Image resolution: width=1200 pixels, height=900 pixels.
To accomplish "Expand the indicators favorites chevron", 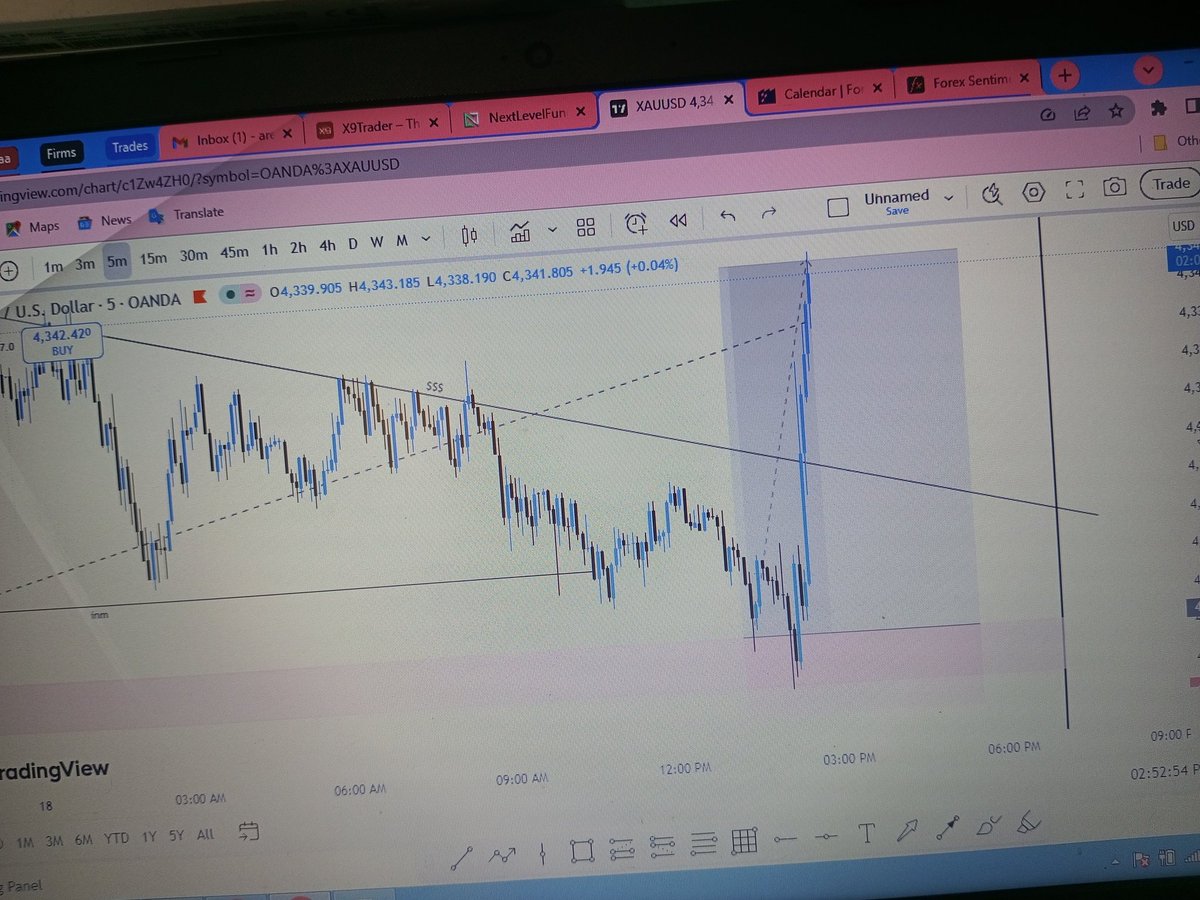I will click(552, 230).
